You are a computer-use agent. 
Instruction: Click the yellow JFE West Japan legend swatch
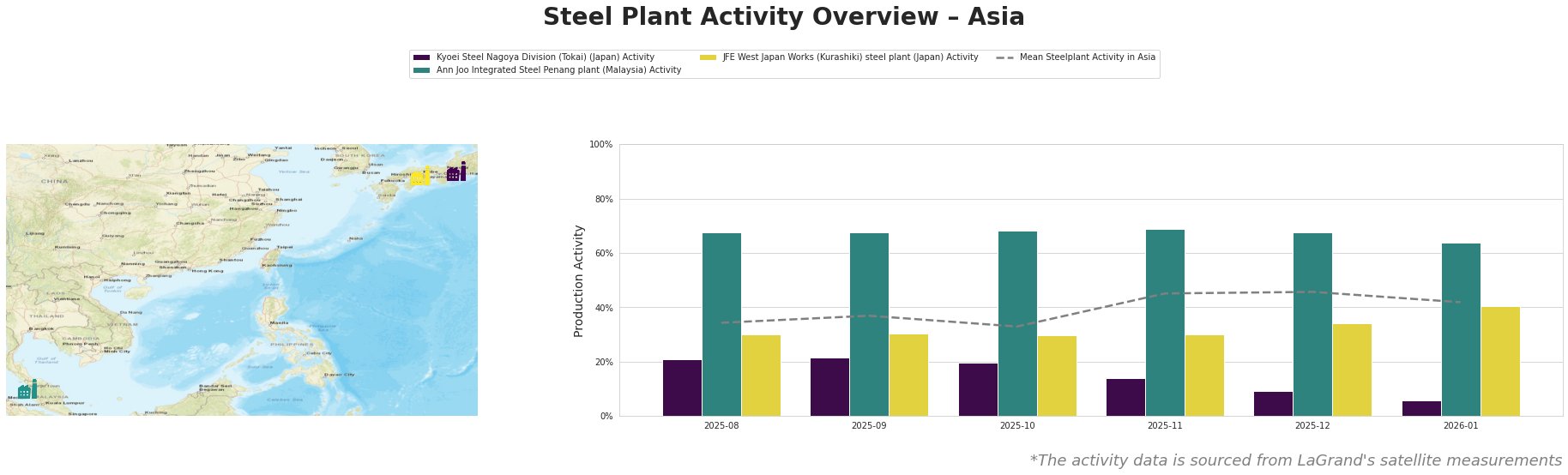(708, 57)
